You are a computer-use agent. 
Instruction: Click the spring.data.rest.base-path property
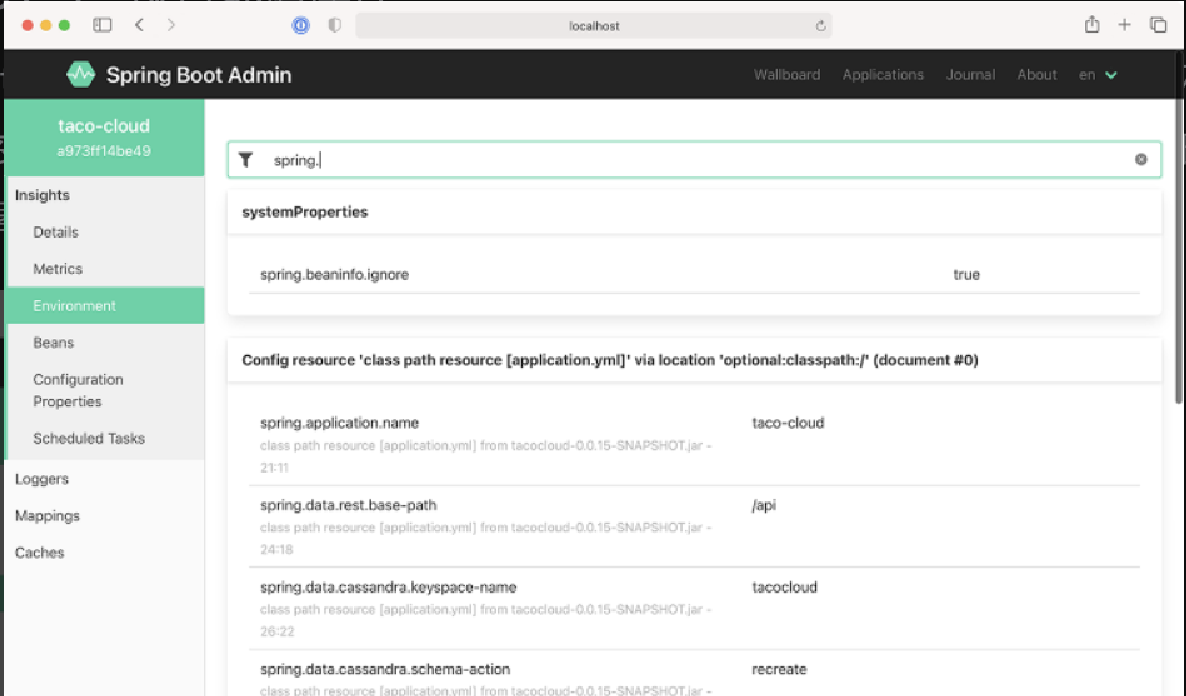pos(348,505)
